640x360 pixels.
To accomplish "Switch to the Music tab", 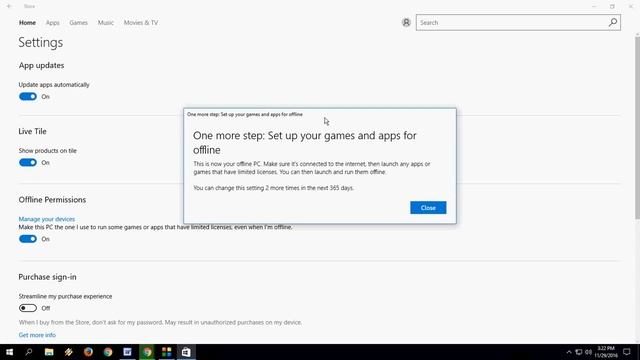I will pyautogui.click(x=106, y=23).
